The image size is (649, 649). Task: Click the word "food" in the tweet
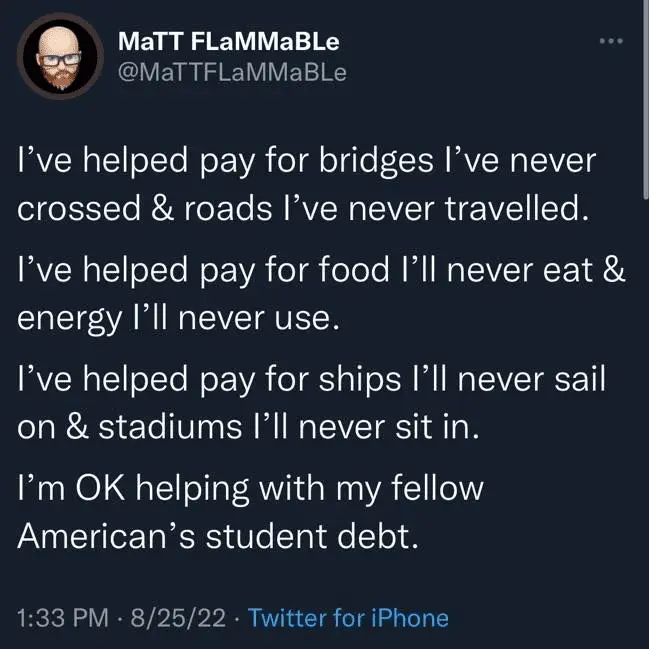click(x=348, y=271)
